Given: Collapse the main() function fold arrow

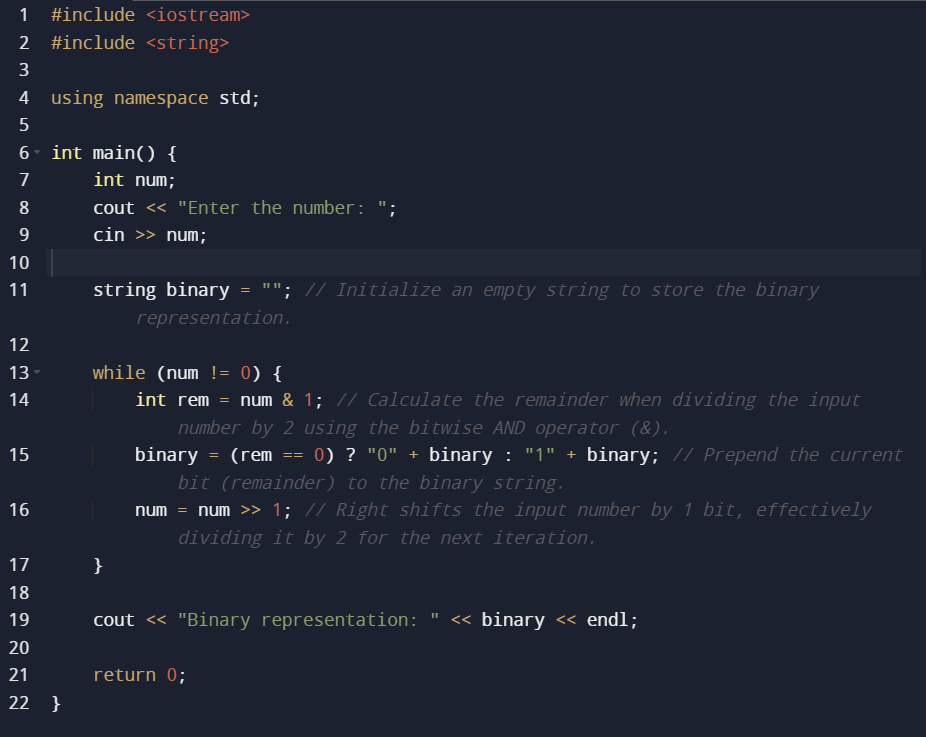Looking at the screenshot, I should tap(37, 153).
